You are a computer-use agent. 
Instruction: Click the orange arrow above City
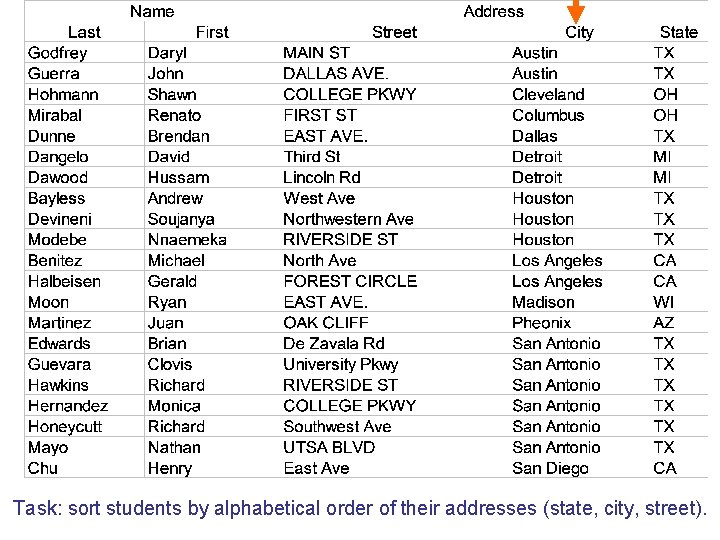tap(576, 11)
